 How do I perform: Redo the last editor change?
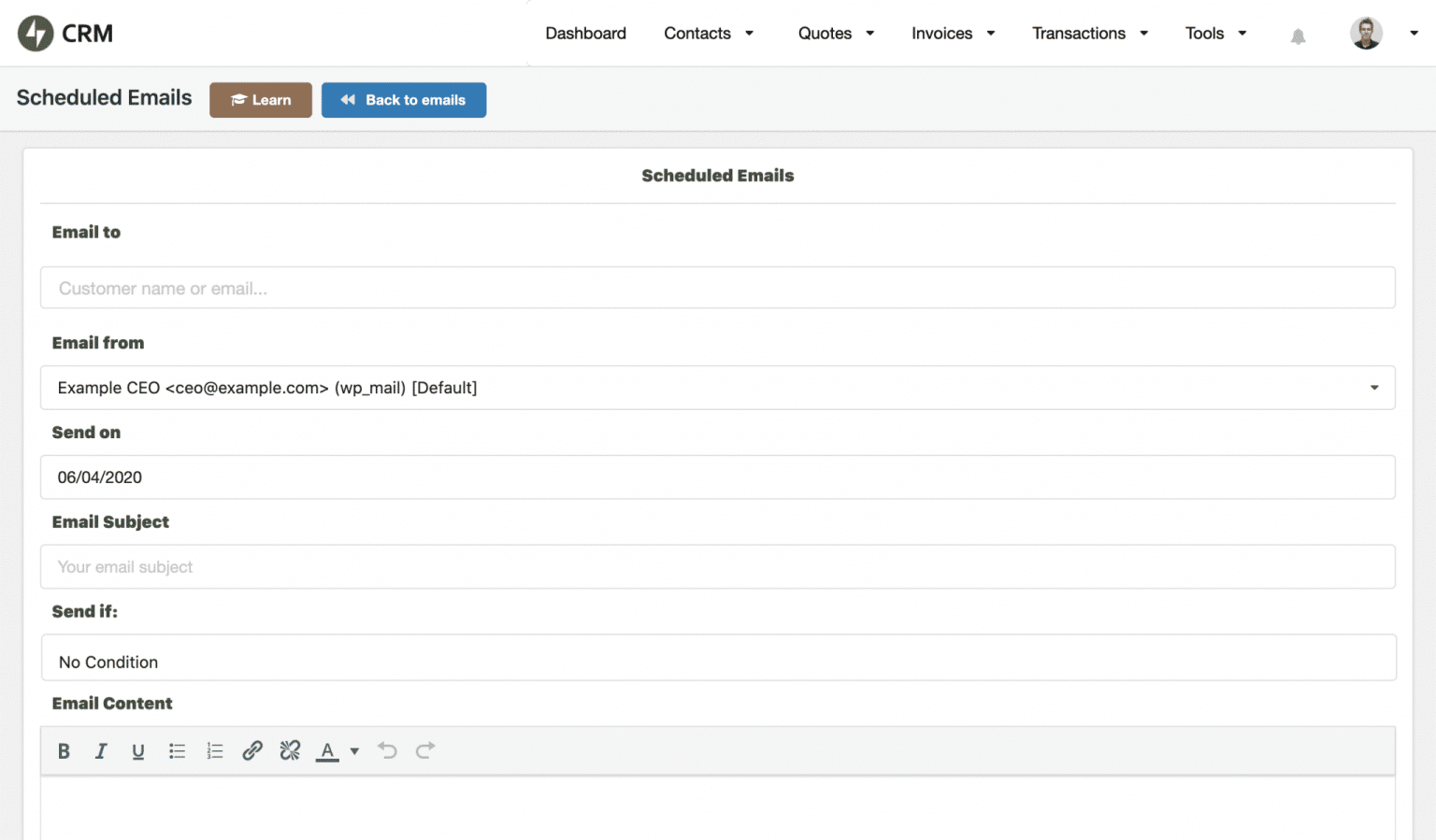[x=424, y=750]
